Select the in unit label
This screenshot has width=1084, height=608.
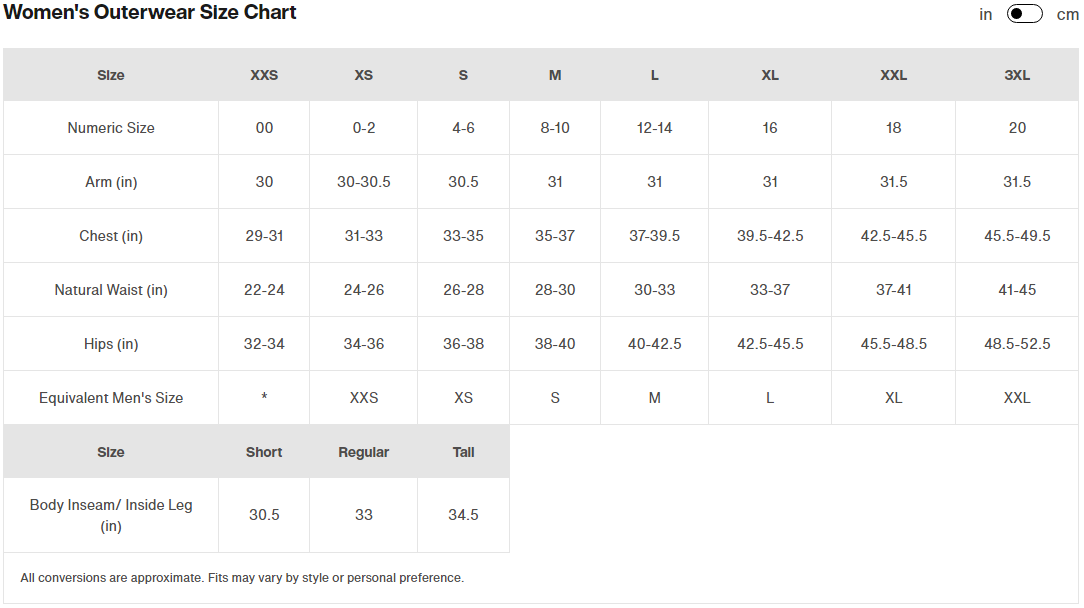pos(985,15)
